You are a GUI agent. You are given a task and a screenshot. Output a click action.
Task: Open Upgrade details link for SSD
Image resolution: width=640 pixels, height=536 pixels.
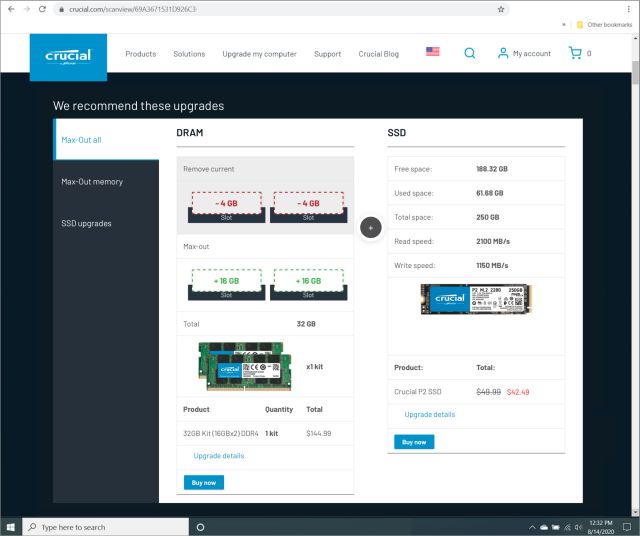pyautogui.click(x=430, y=414)
